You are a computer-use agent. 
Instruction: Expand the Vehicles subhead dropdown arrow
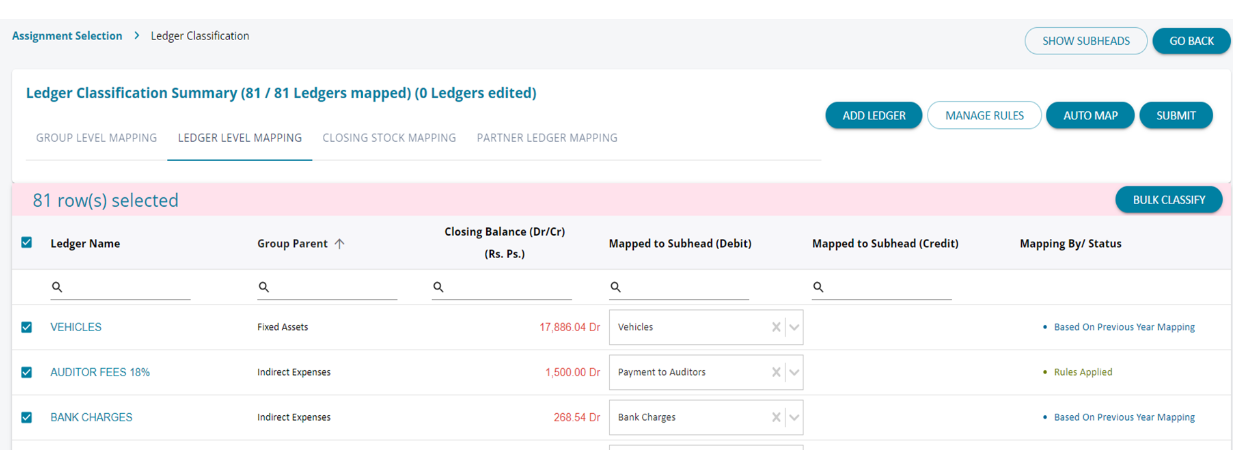pyautogui.click(x=794, y=327)
